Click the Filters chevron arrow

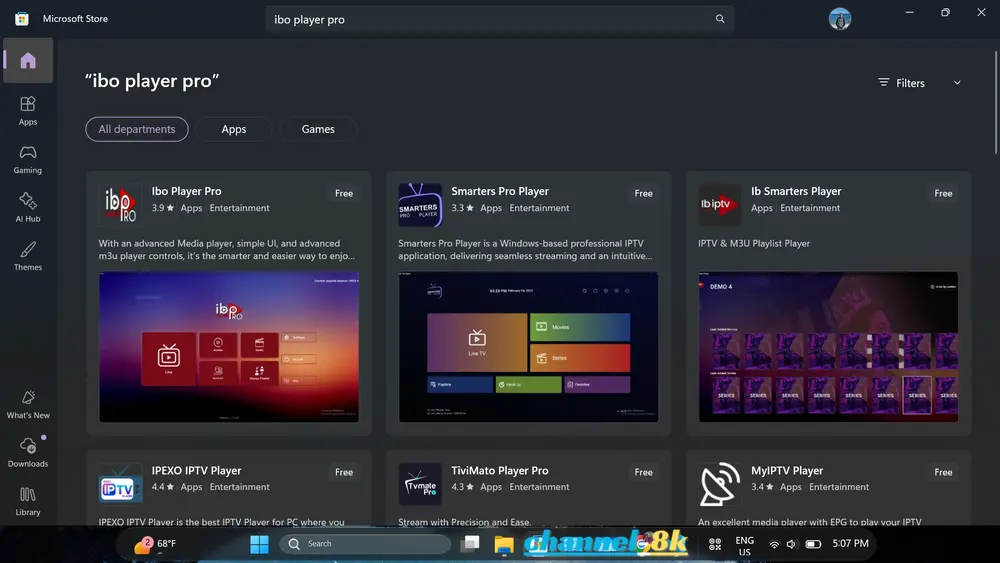click(x=957, y=83)
